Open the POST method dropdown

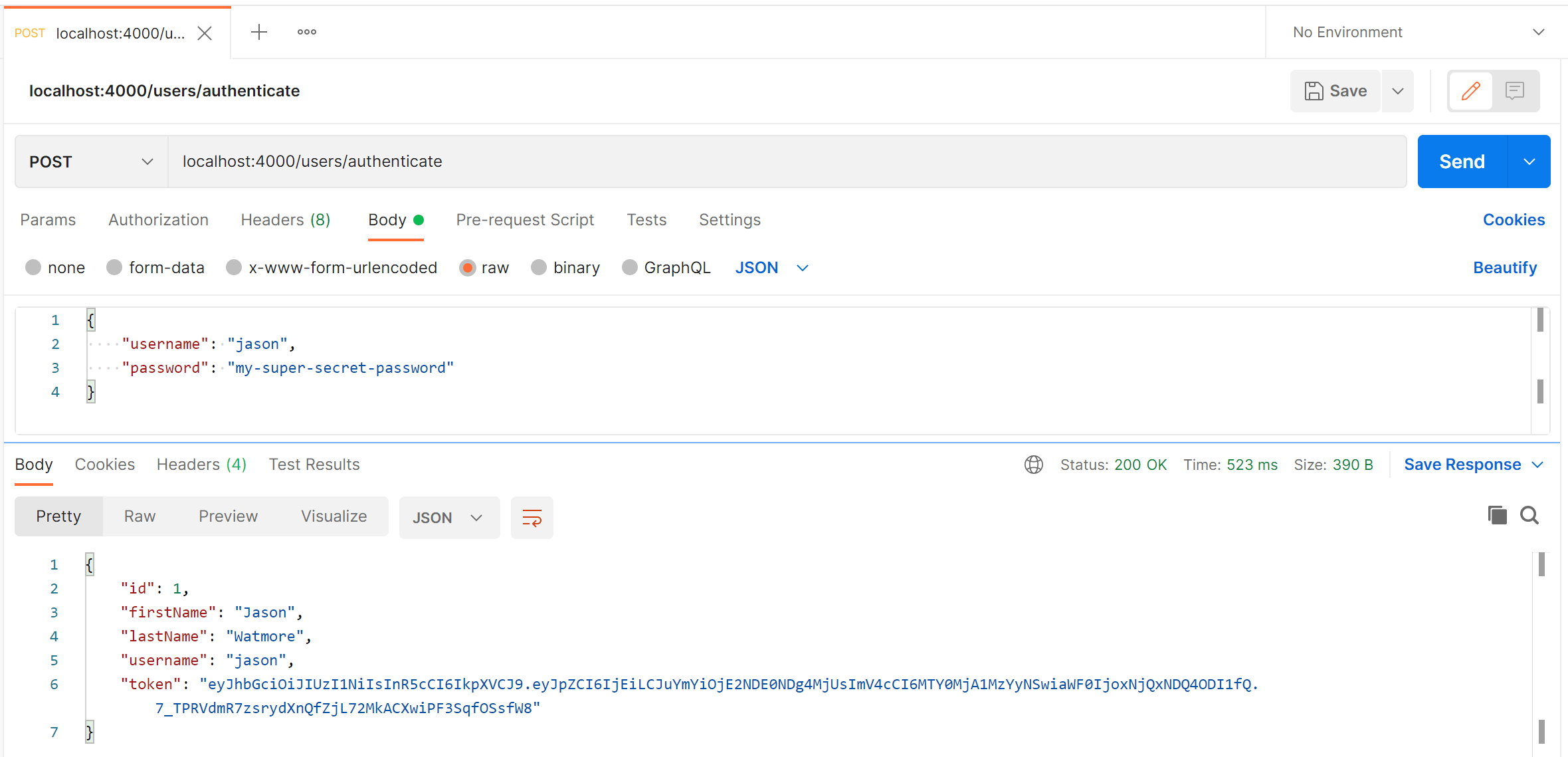(x=91, y=162)
